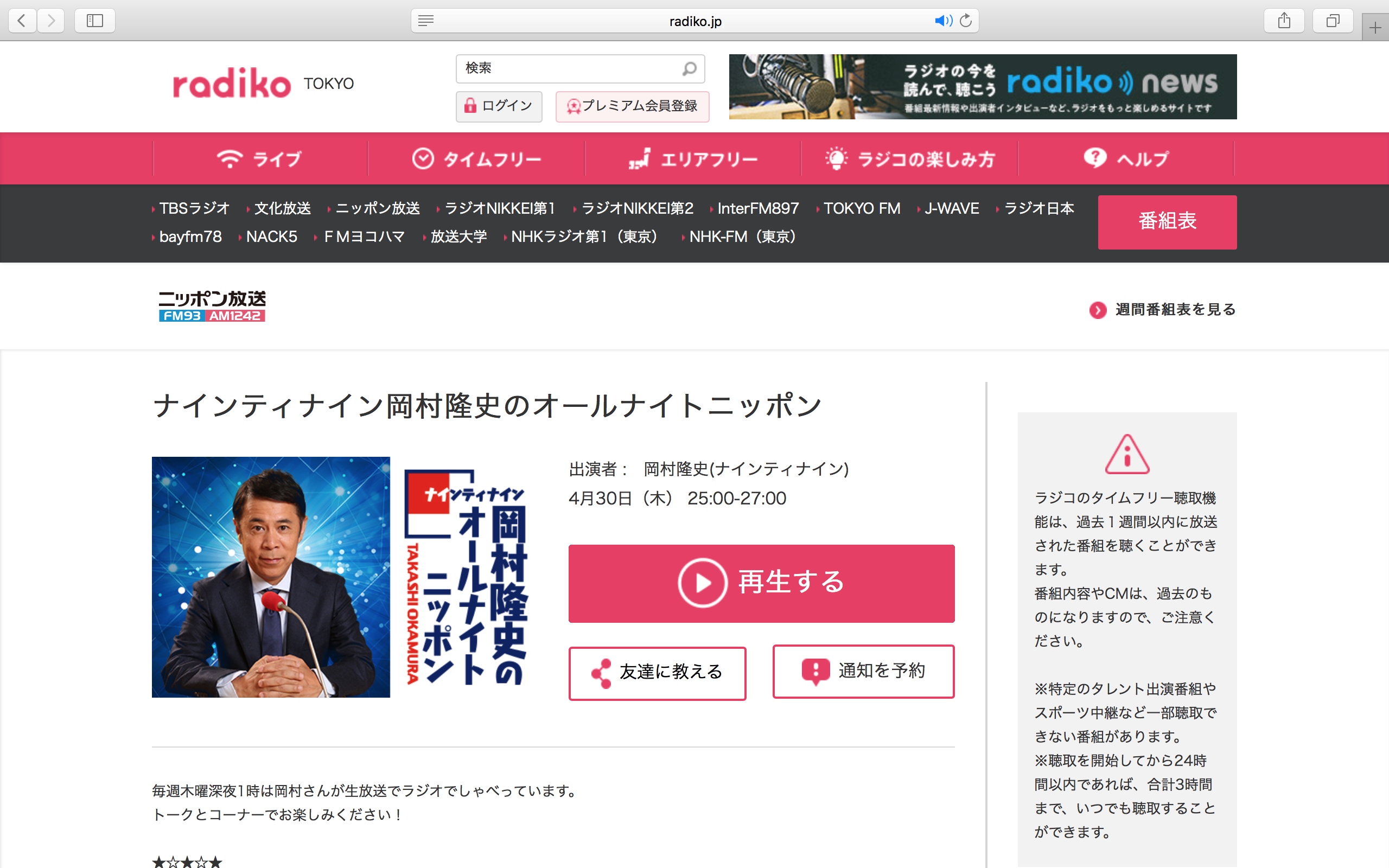The height and width of the screenshot is (868, 1389).
Task: Switch to the ライブ tab
Action: pyautogui.click(x=260, y=158)
